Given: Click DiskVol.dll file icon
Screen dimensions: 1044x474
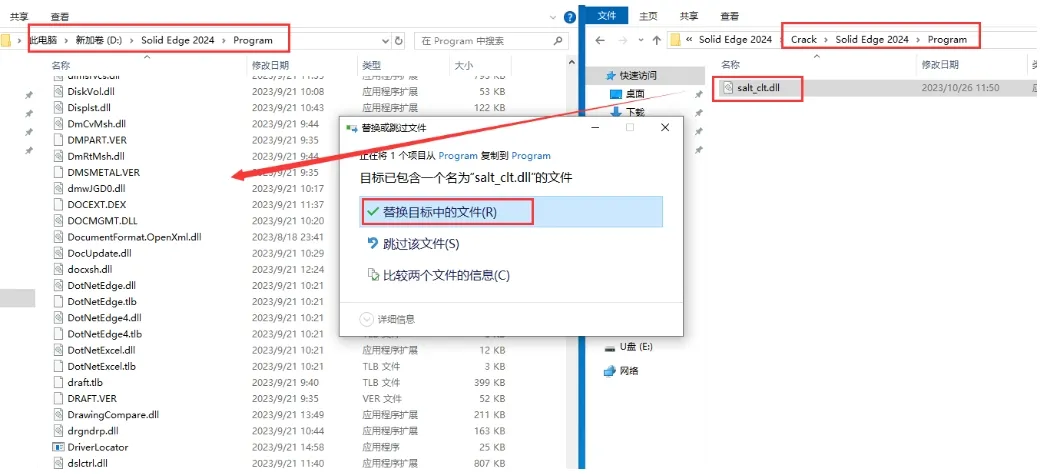Looking at the screenshot, I should click(x=59, y=91).
